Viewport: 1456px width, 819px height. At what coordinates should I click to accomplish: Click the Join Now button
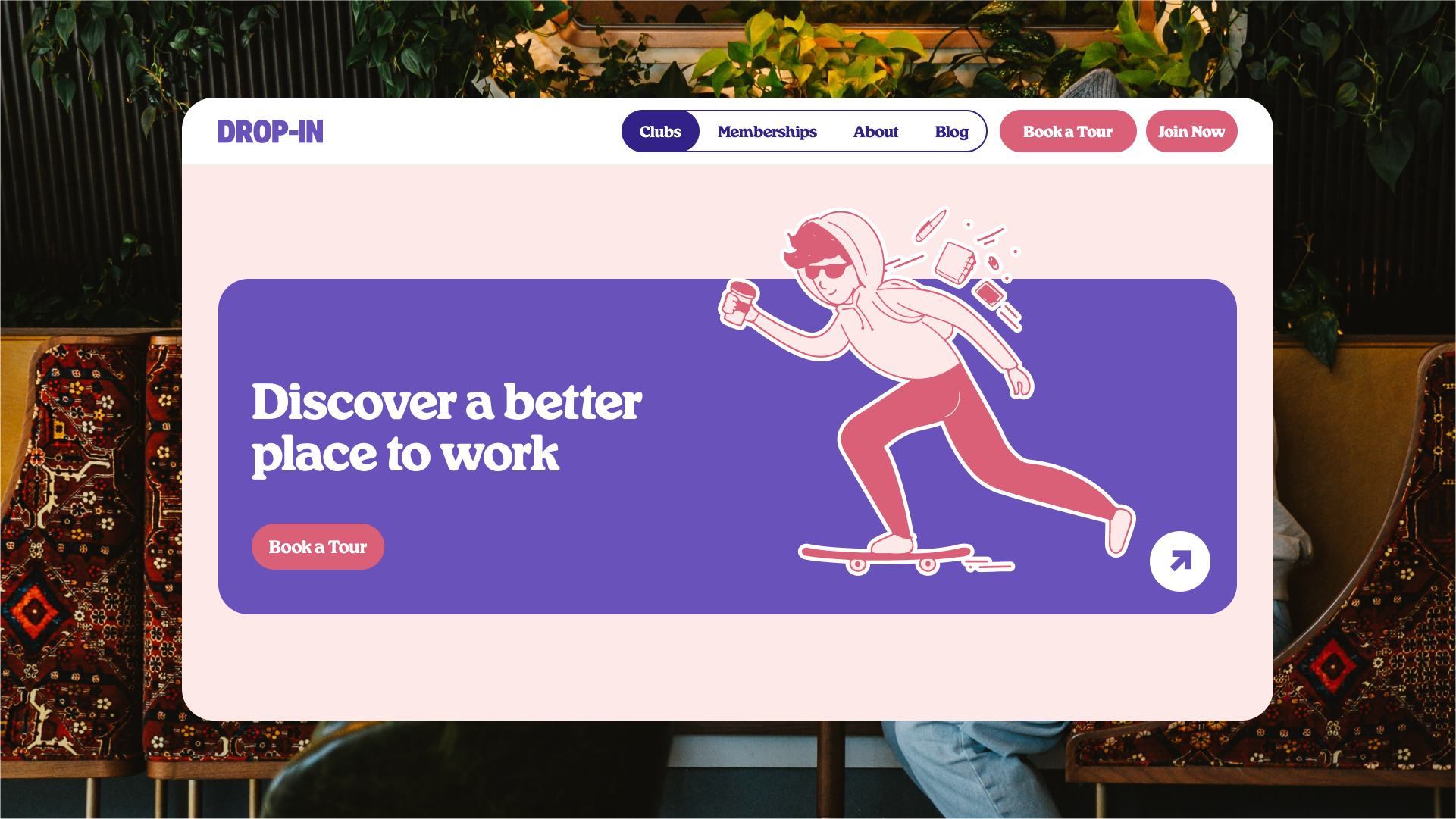pos(1191,131)
